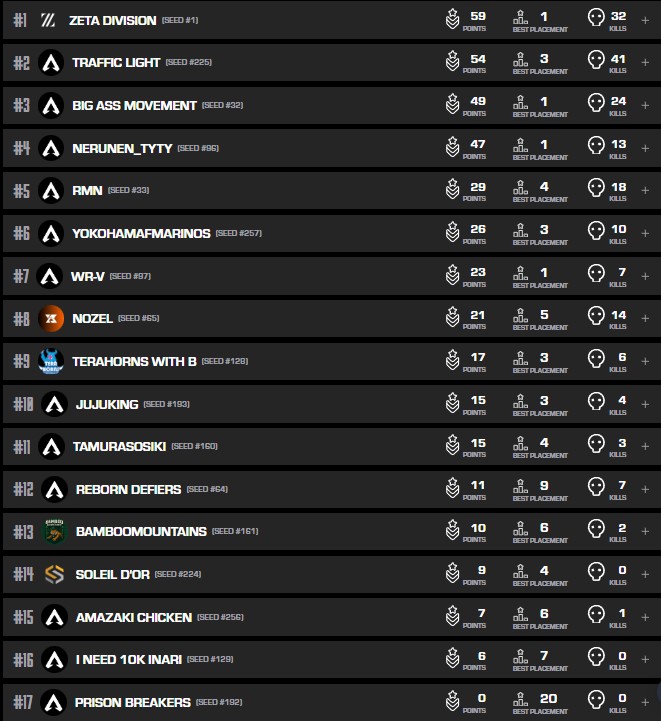Click best placement podium icon for WR-V
The width and height of the screenshot is (661, 721).
(x=520, y=275)
